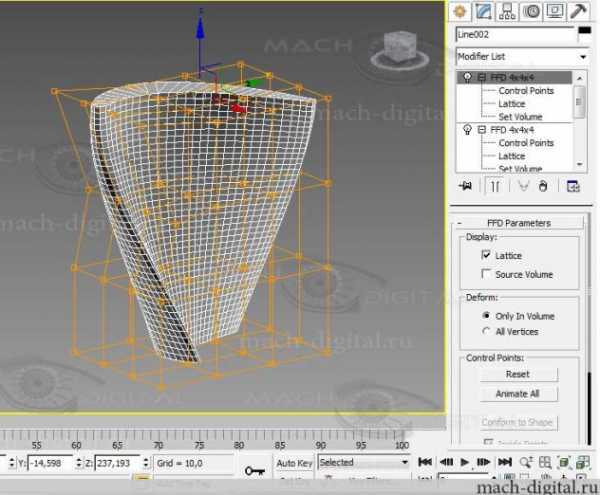Enable the Source Volume checkbox
The image size is (600, 495).
(x=486, y=274)
